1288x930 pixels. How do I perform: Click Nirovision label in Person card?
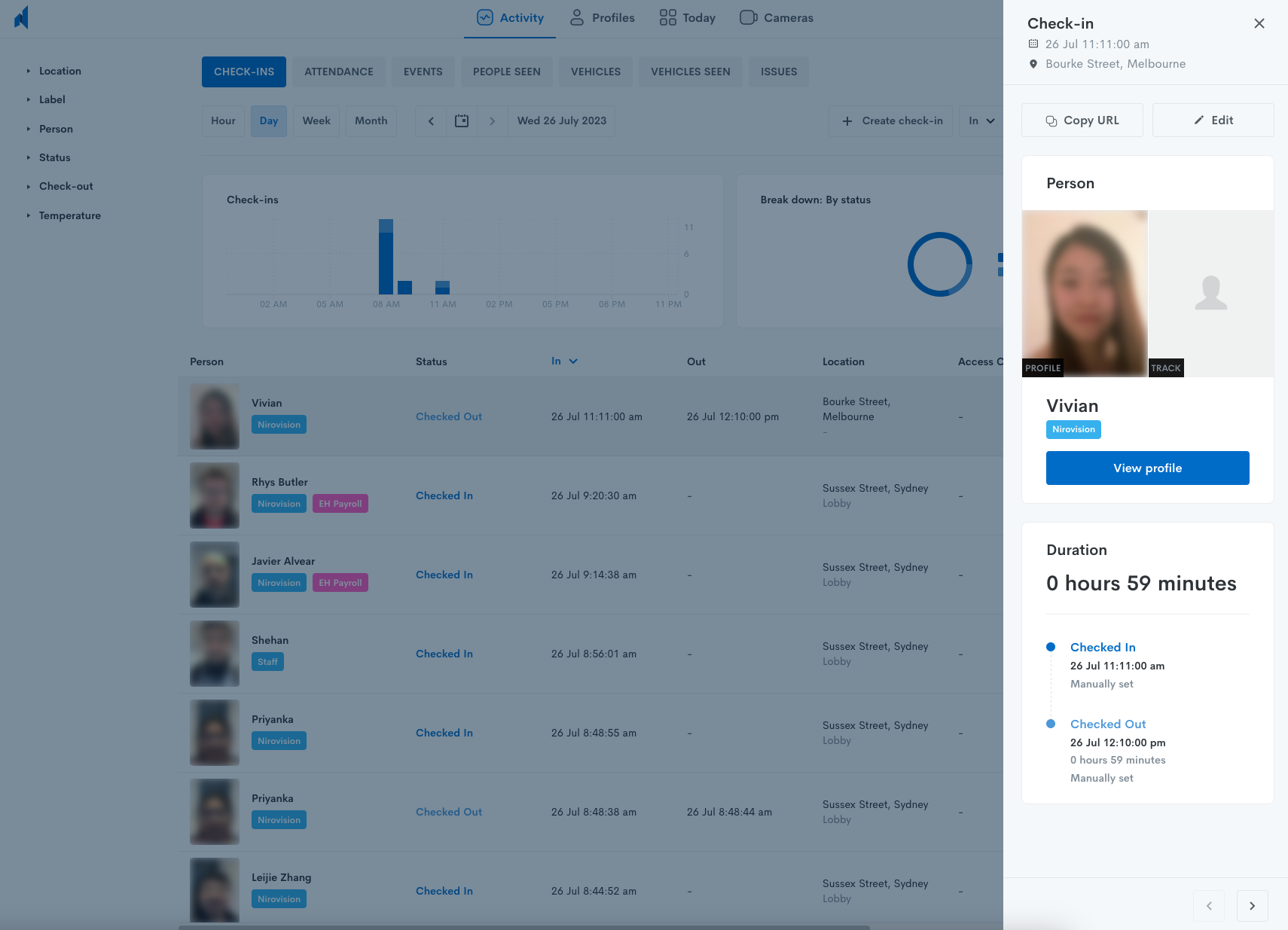pyautogui.click(x=1073, y=429)
